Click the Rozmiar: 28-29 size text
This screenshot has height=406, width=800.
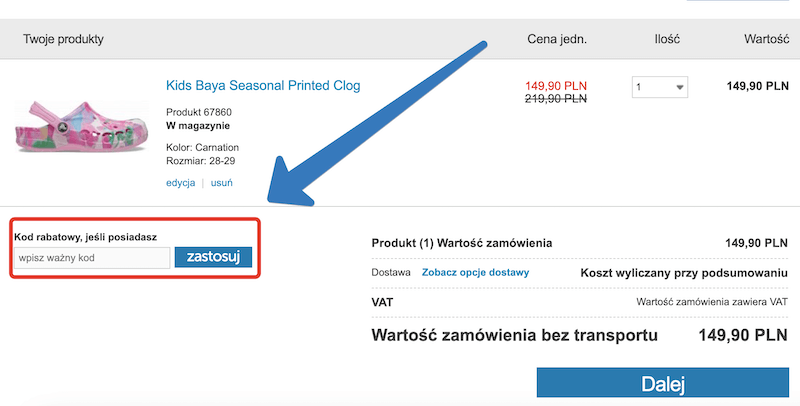[202, 161]
